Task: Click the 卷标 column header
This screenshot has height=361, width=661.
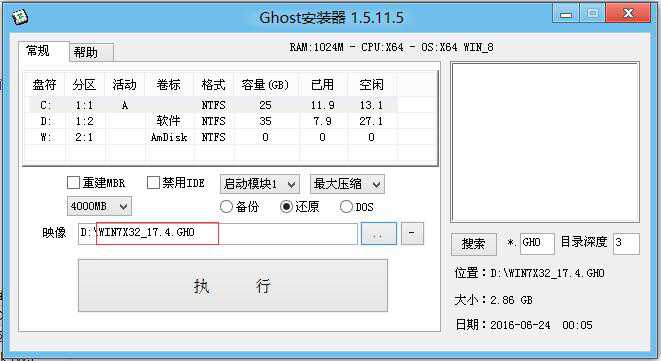Action: point(169,85)
